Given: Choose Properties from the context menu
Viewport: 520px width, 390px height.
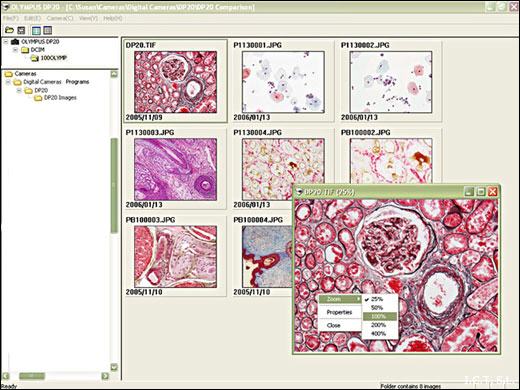Looking at the screenshot, I should (x=340, y=312).
